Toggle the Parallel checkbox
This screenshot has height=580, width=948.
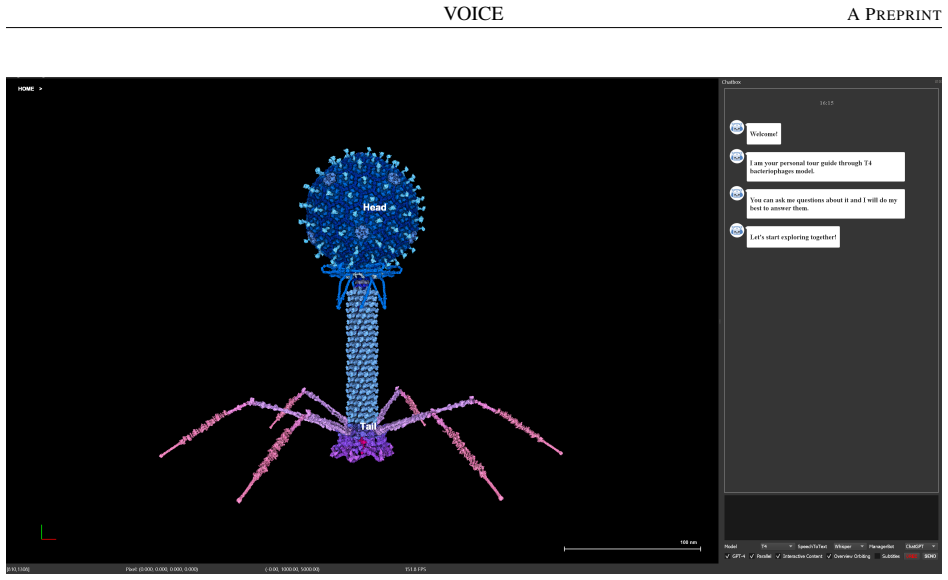[752, 556]
